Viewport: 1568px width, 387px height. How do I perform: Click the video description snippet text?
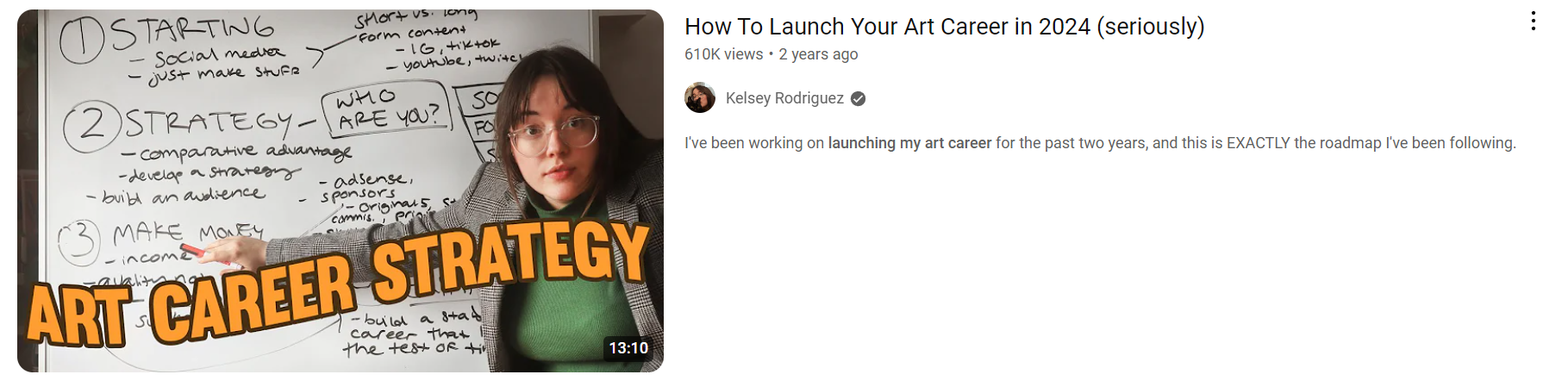coord(1100,143)
